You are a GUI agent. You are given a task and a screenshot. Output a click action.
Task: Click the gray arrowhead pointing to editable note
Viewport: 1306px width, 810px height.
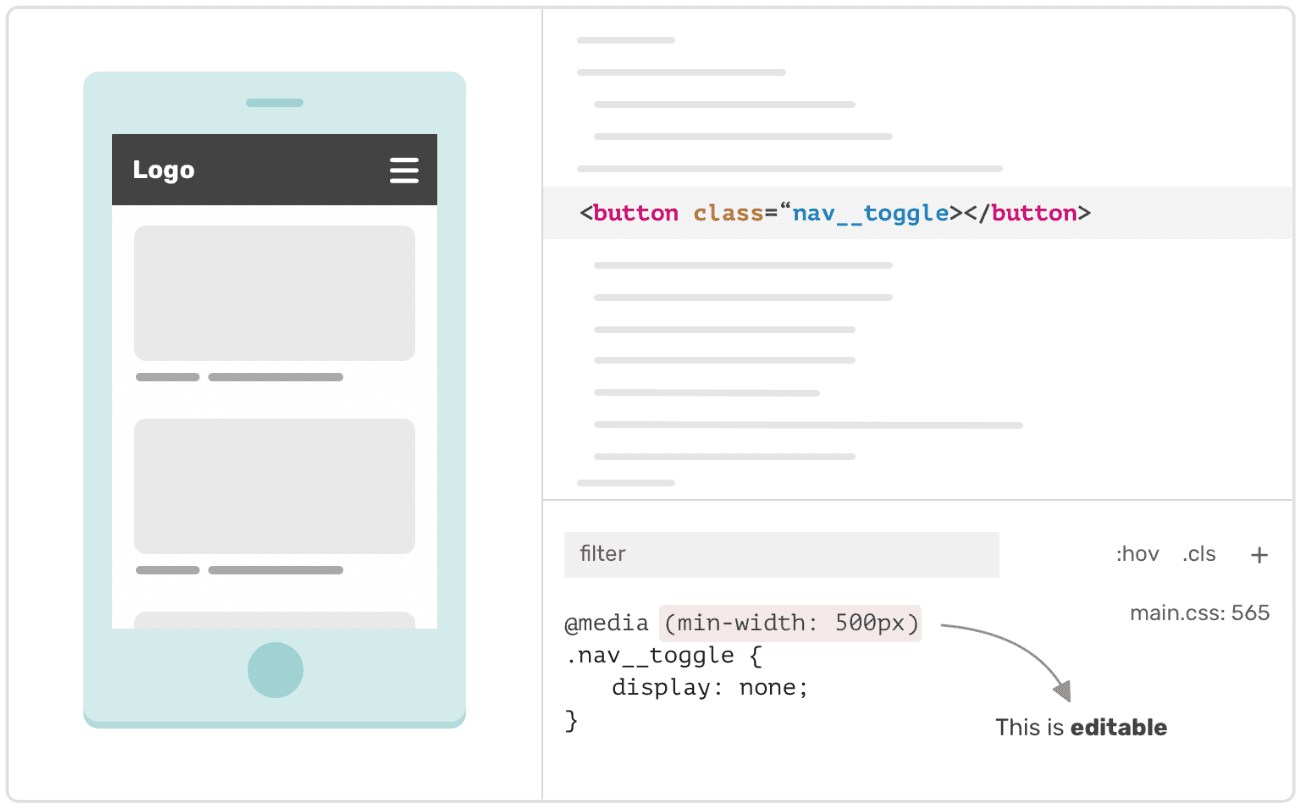click(x=1063, y=691)
